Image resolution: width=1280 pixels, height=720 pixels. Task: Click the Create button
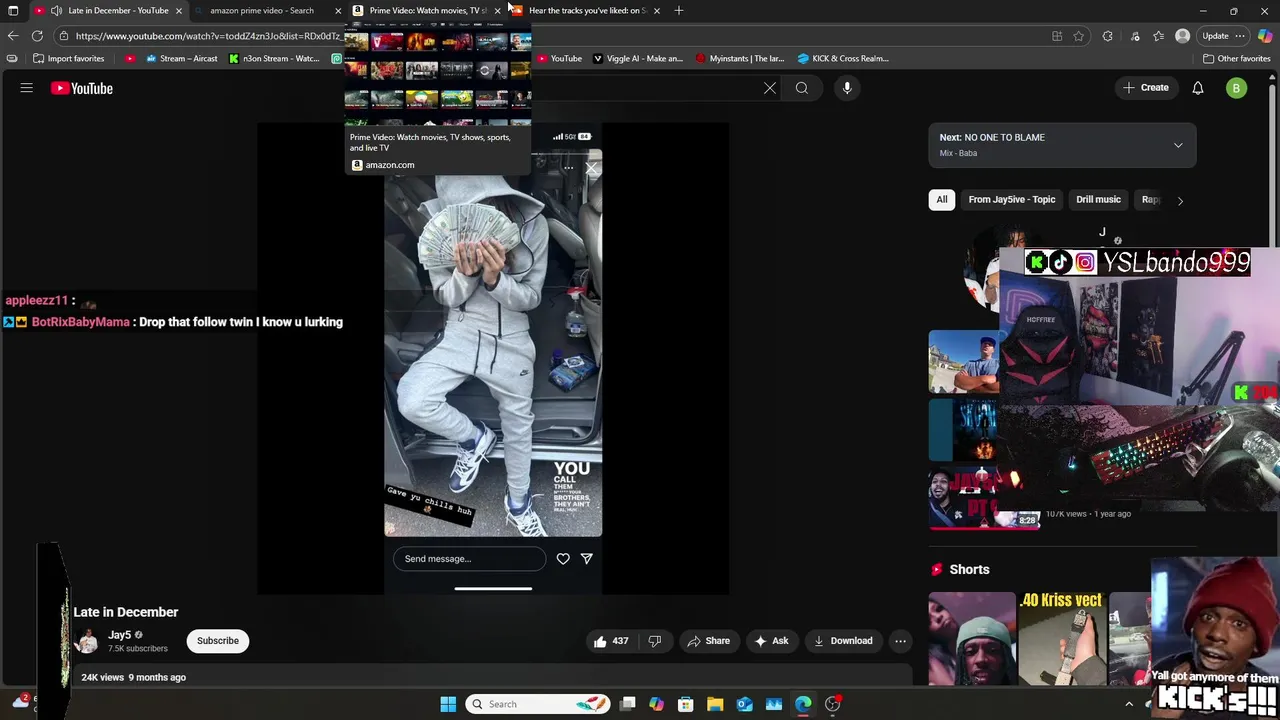click(x=1145, y=88)
